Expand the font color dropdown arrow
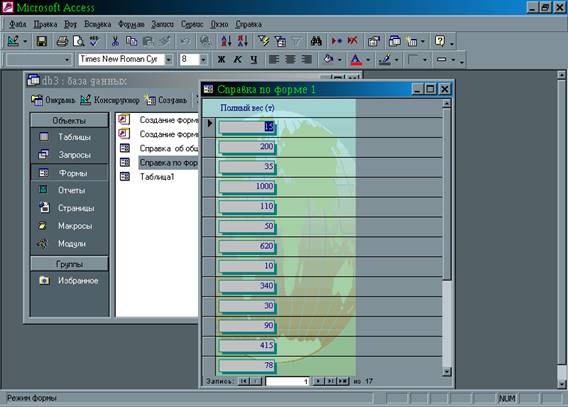The image size is (568, 407). 368,60
